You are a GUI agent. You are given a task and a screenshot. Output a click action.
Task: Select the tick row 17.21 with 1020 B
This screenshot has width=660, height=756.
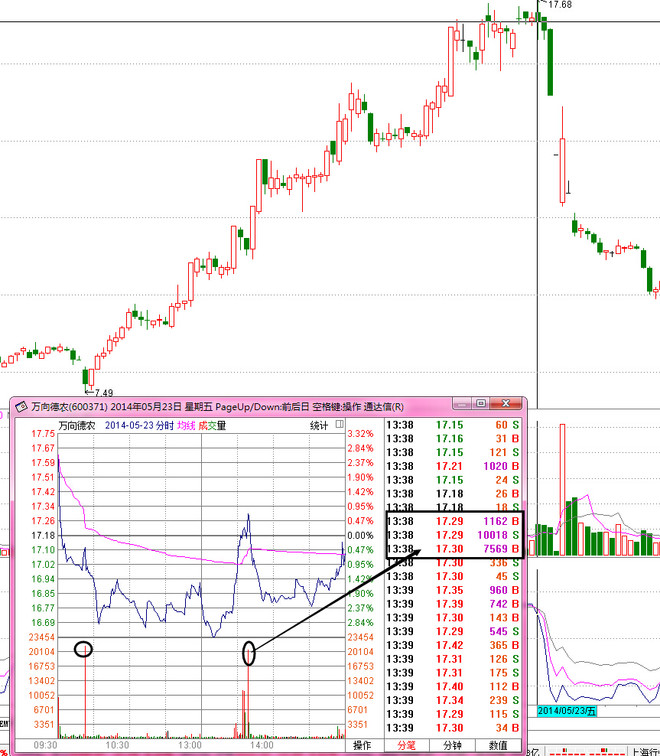[453, 466]
